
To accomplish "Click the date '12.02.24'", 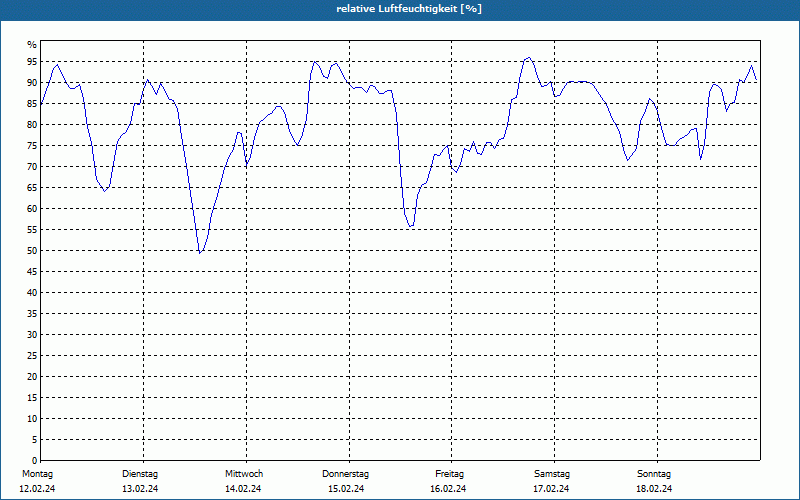I will click(x=37, y=489).
